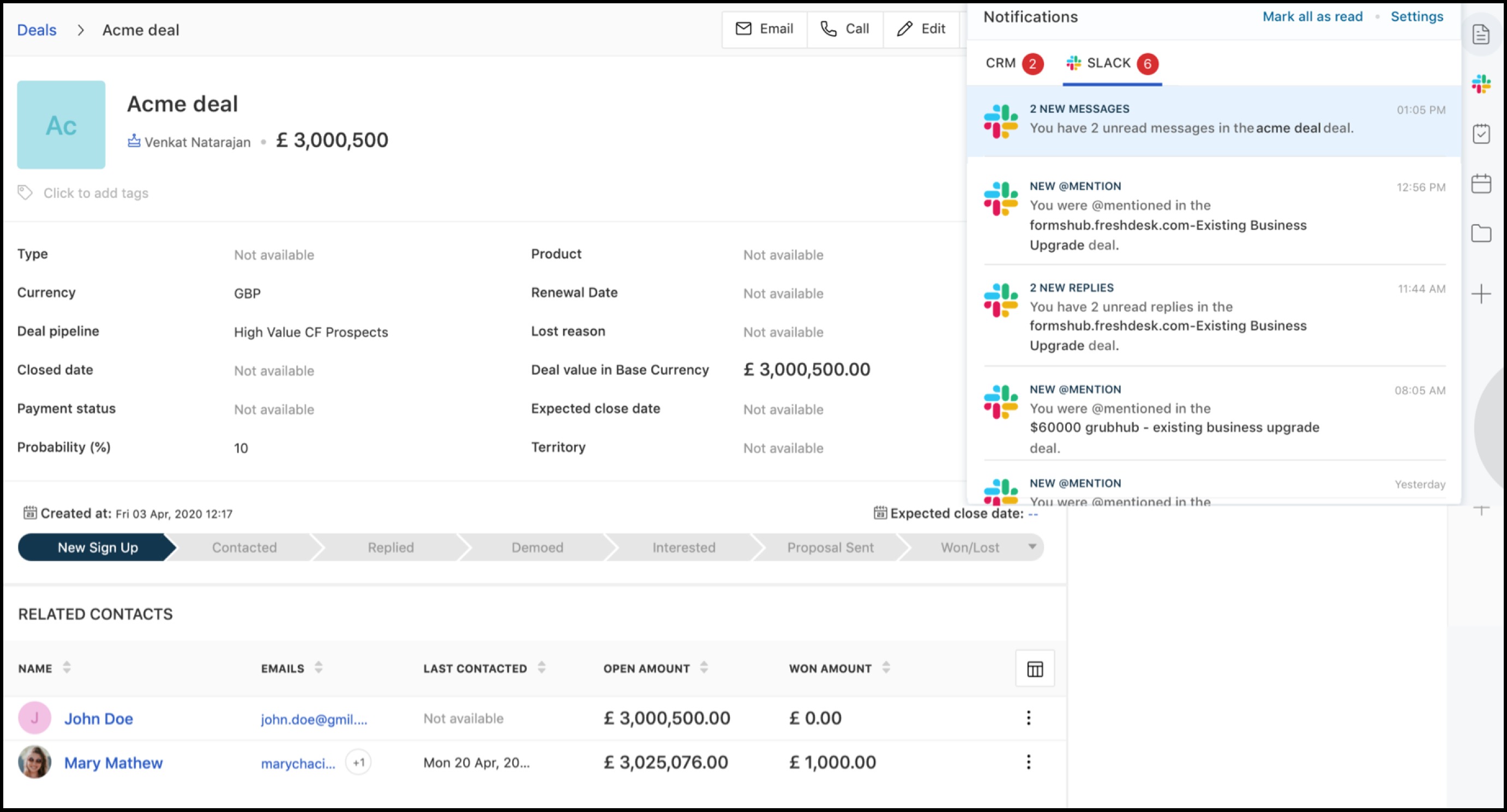Move deal to Contacted pipeline stage
Viewport: 1507px width, 812px height.
[x=244, y=548]
